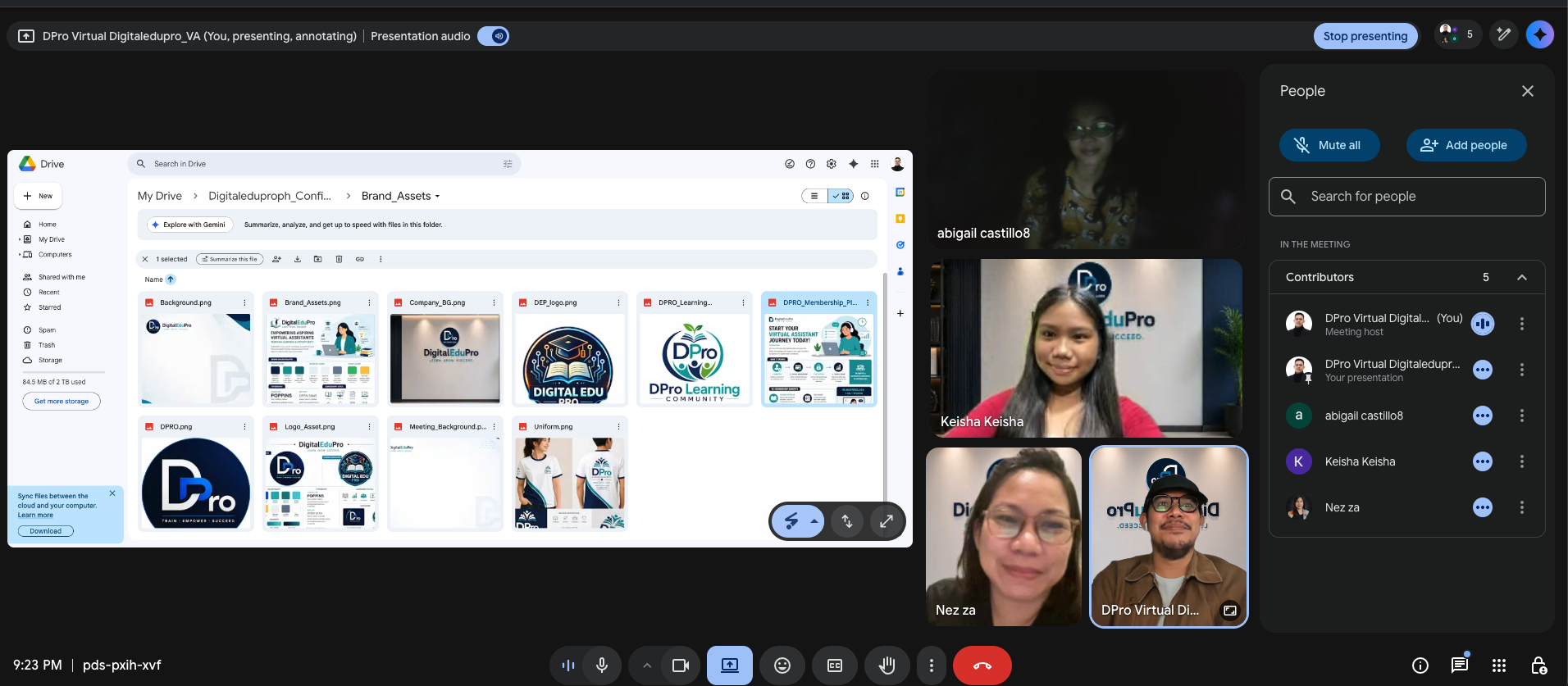Toggle the camera on or off

681,666
